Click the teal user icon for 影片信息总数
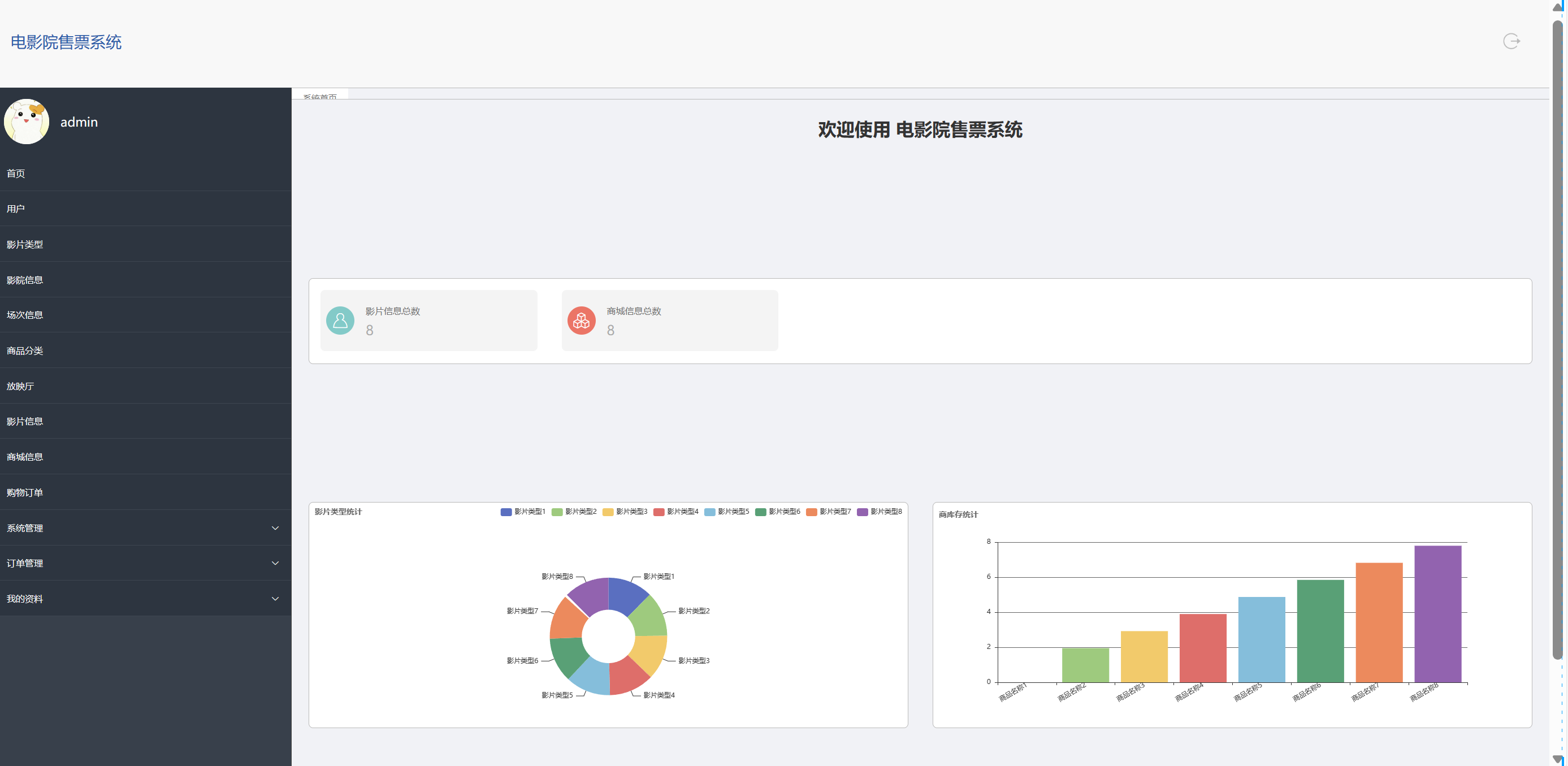1568x766 pixels. (x=340, y=321)
